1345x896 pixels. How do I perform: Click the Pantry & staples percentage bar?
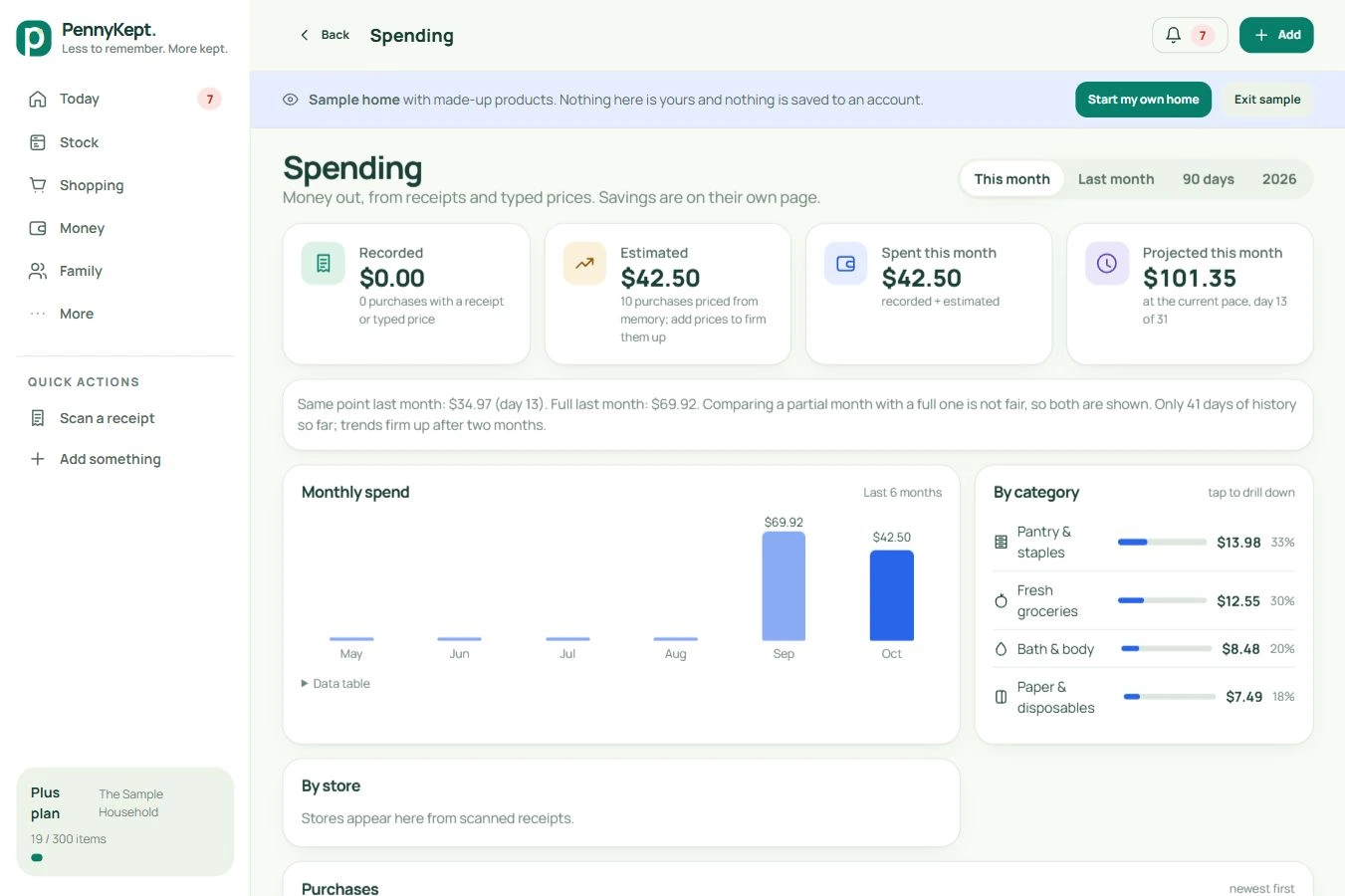click(x=1162, y=543)
